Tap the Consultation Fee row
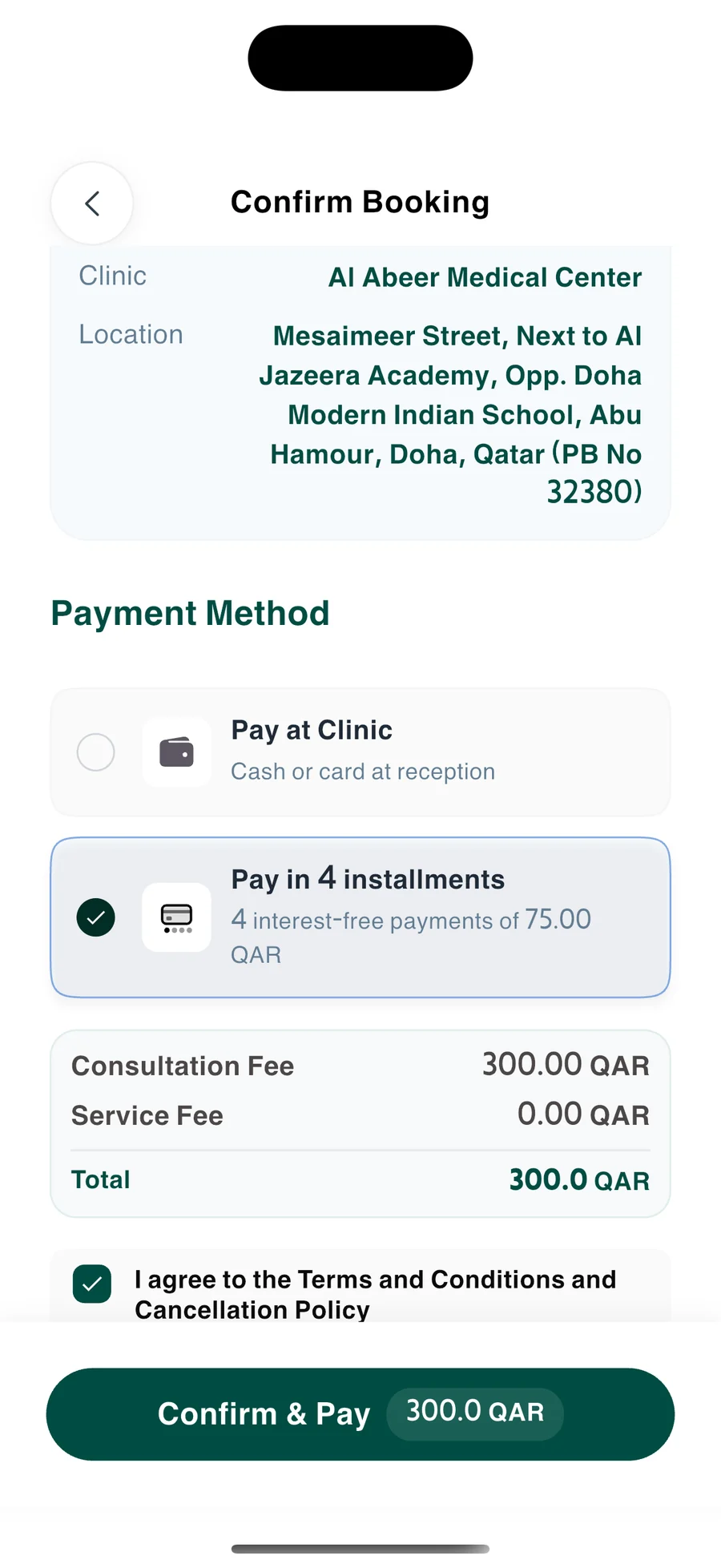 (360, 1066)
